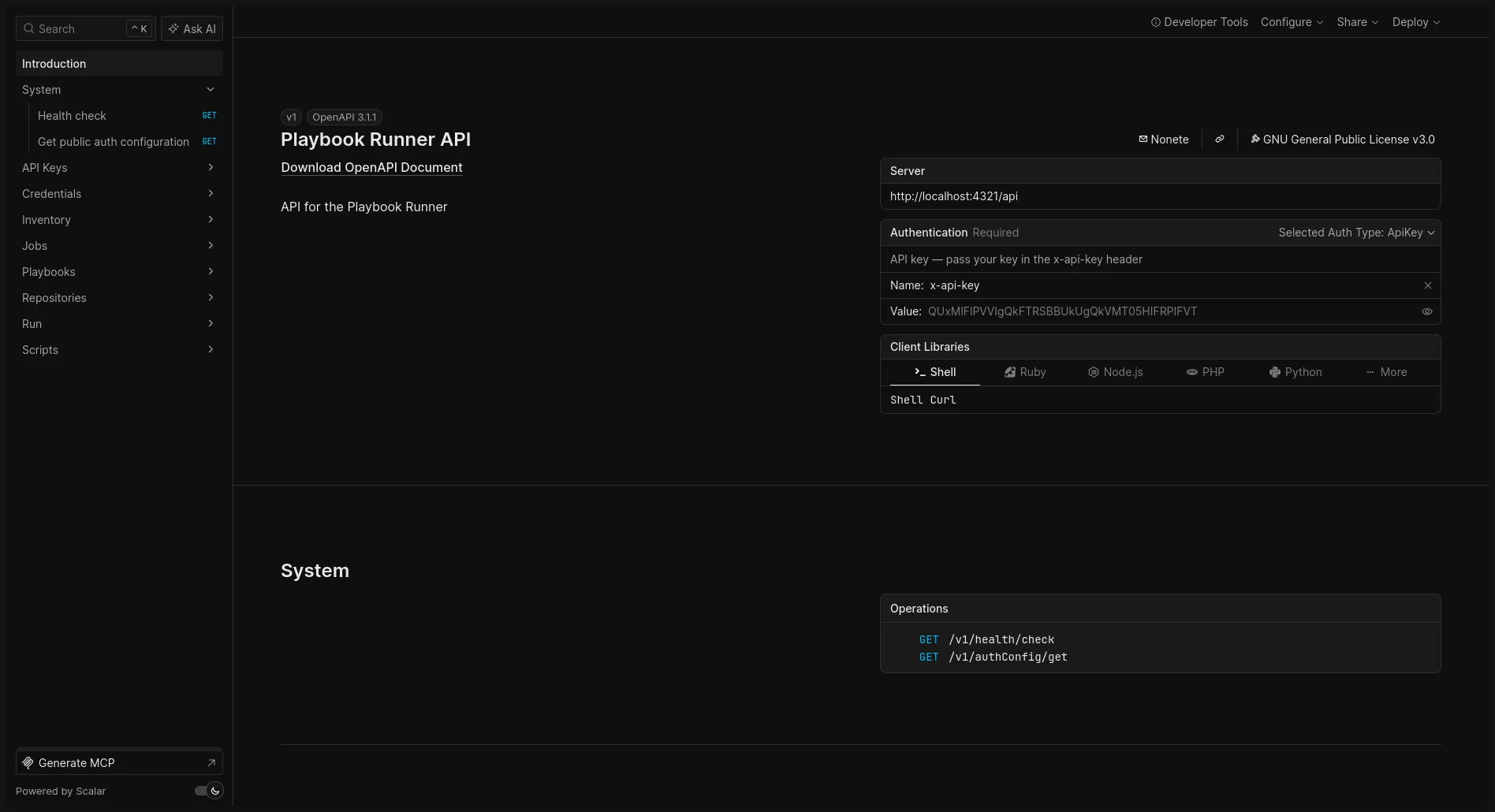Expand the API Keys sidebar section

click(x=211, y=168)
